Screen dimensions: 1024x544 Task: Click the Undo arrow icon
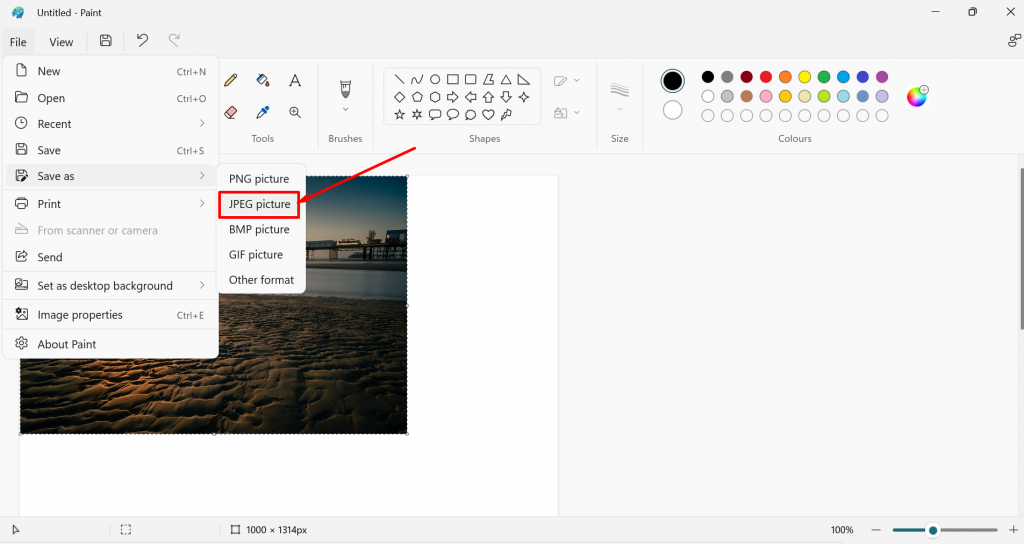[x=142, y=41]
